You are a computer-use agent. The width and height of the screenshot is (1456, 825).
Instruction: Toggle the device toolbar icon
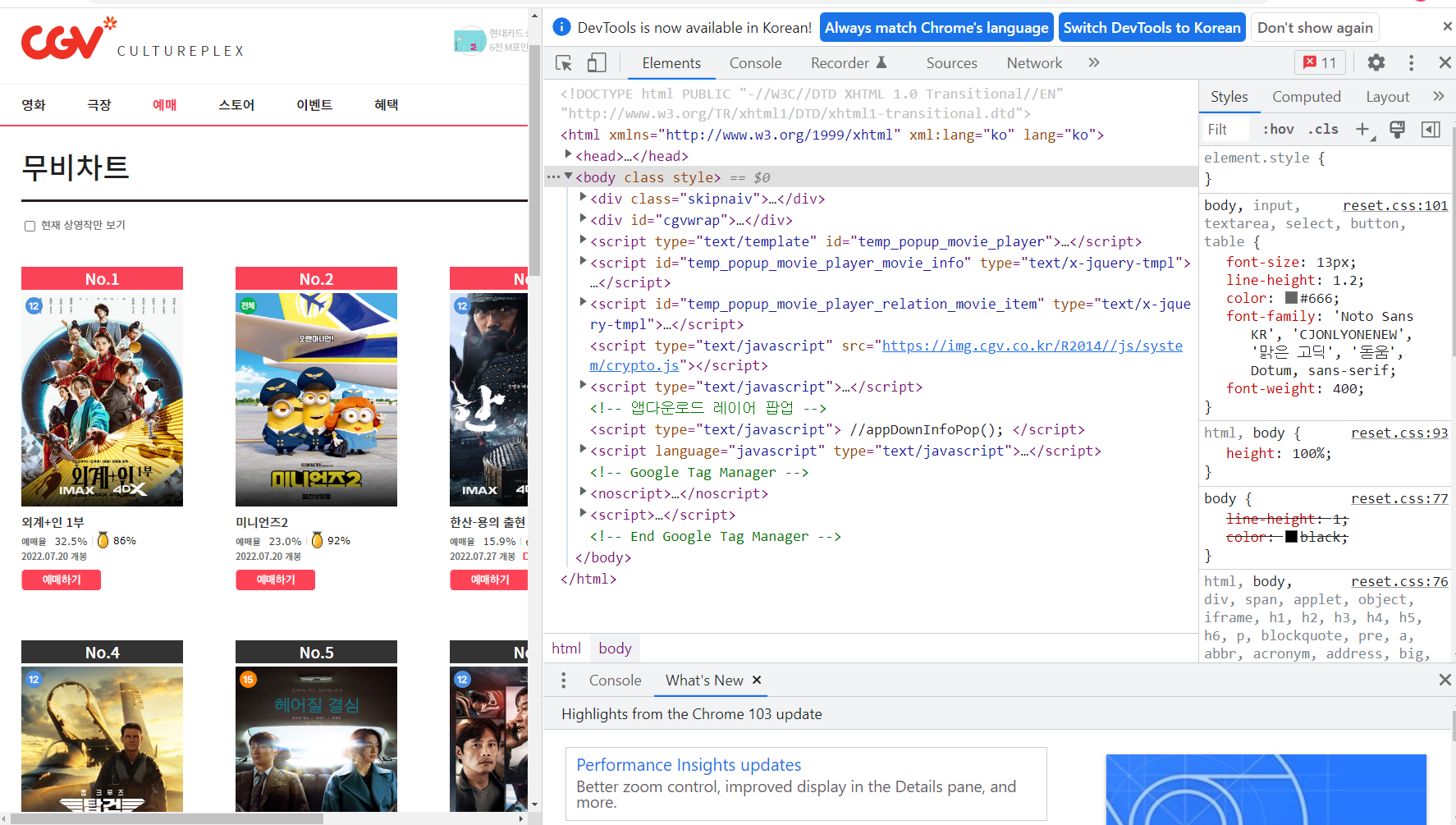pyautogui.click(x=597, y=63)
